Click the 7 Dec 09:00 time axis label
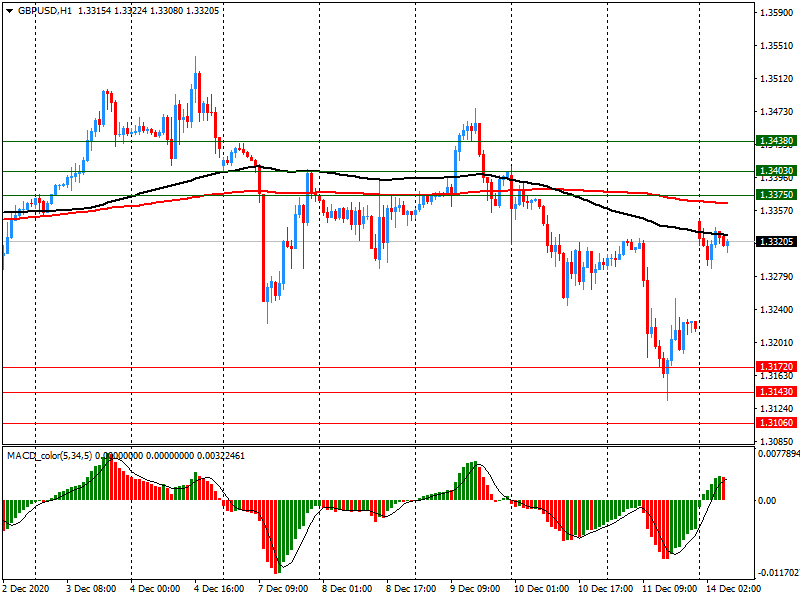 click(x=284, y=589)
